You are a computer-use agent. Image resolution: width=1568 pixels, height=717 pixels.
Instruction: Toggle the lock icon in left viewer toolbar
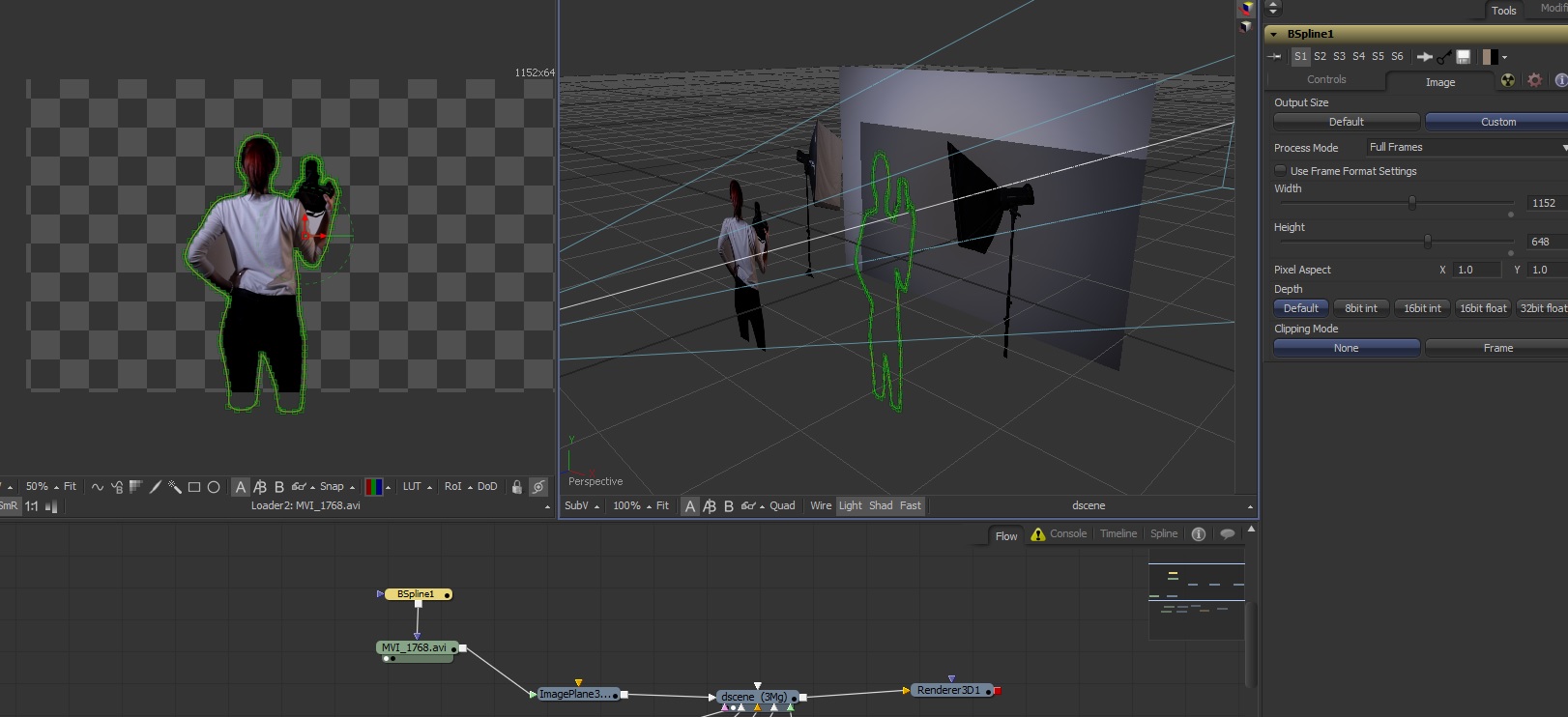point(517,487)
